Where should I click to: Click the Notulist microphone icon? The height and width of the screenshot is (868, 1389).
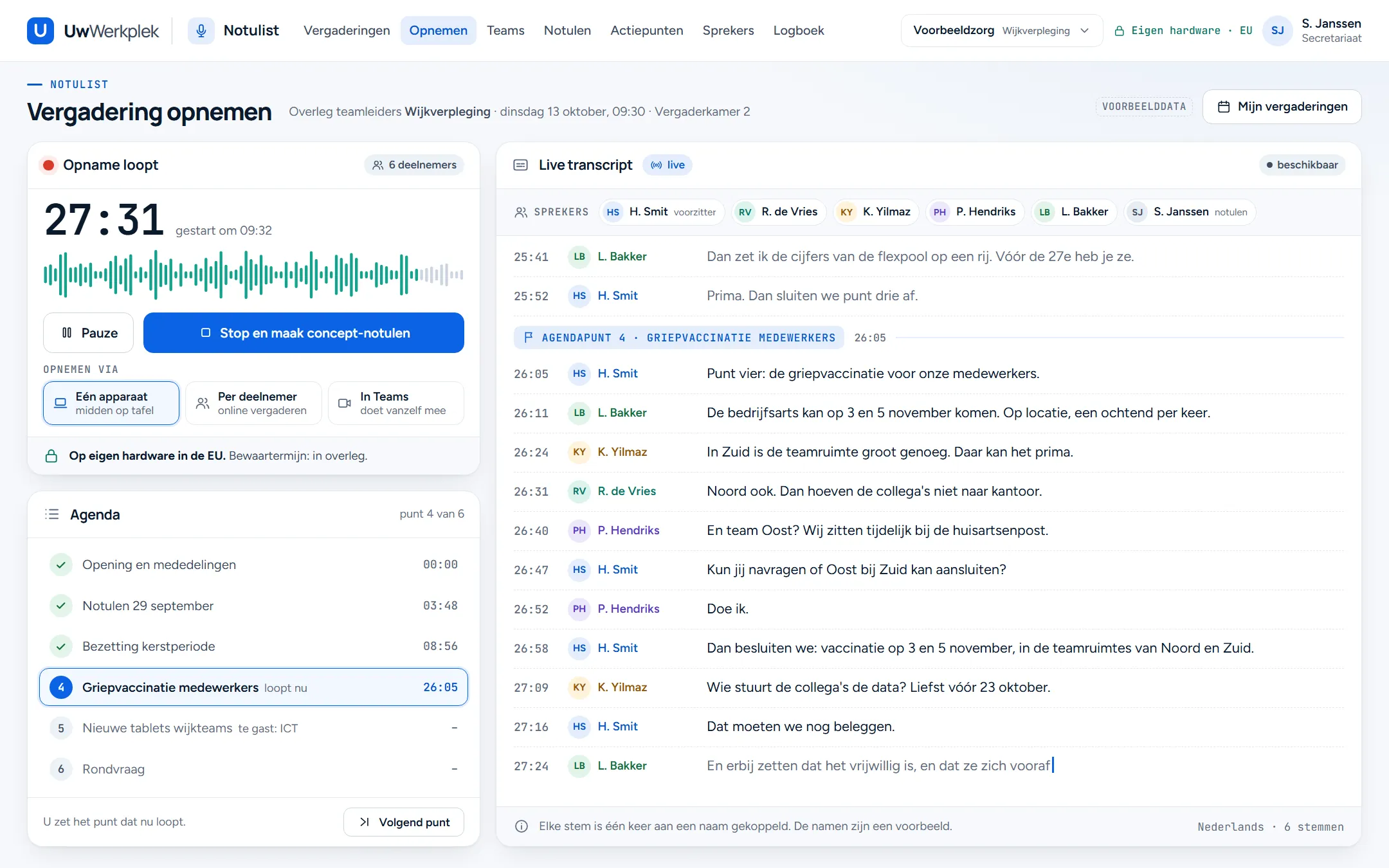tap(201, 31)
